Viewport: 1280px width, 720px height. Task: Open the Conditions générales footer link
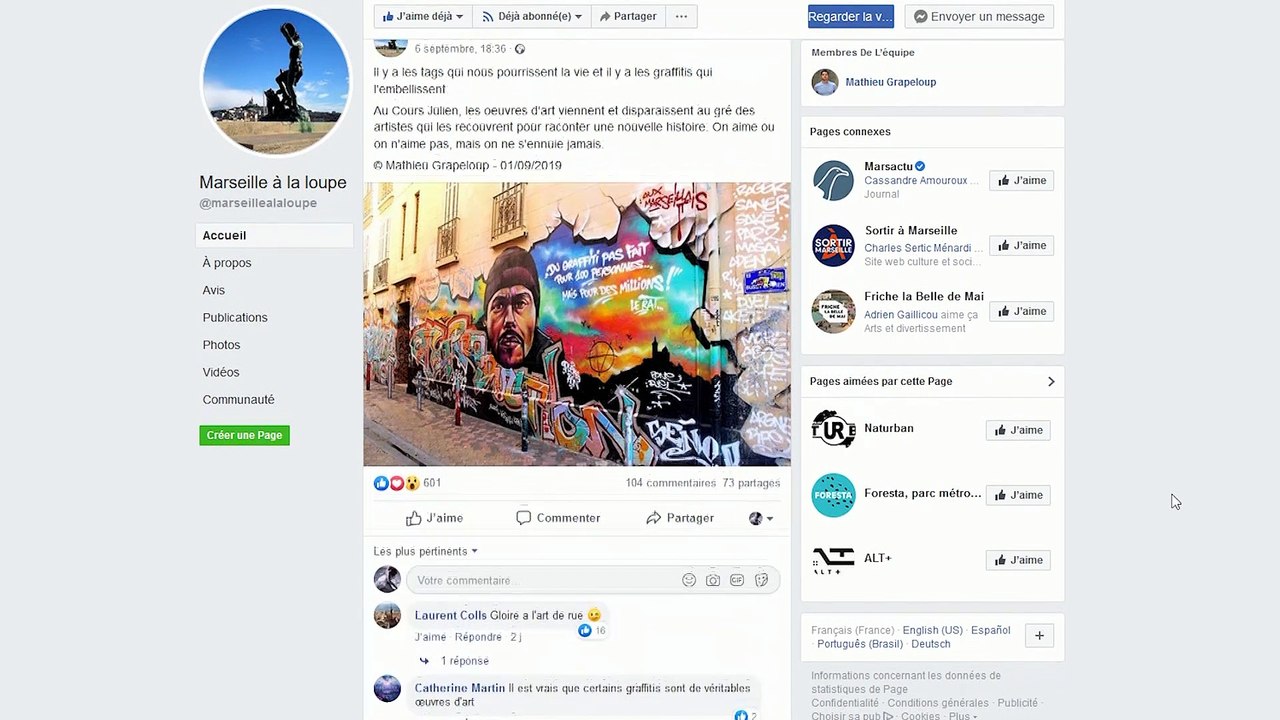(938, 703)
